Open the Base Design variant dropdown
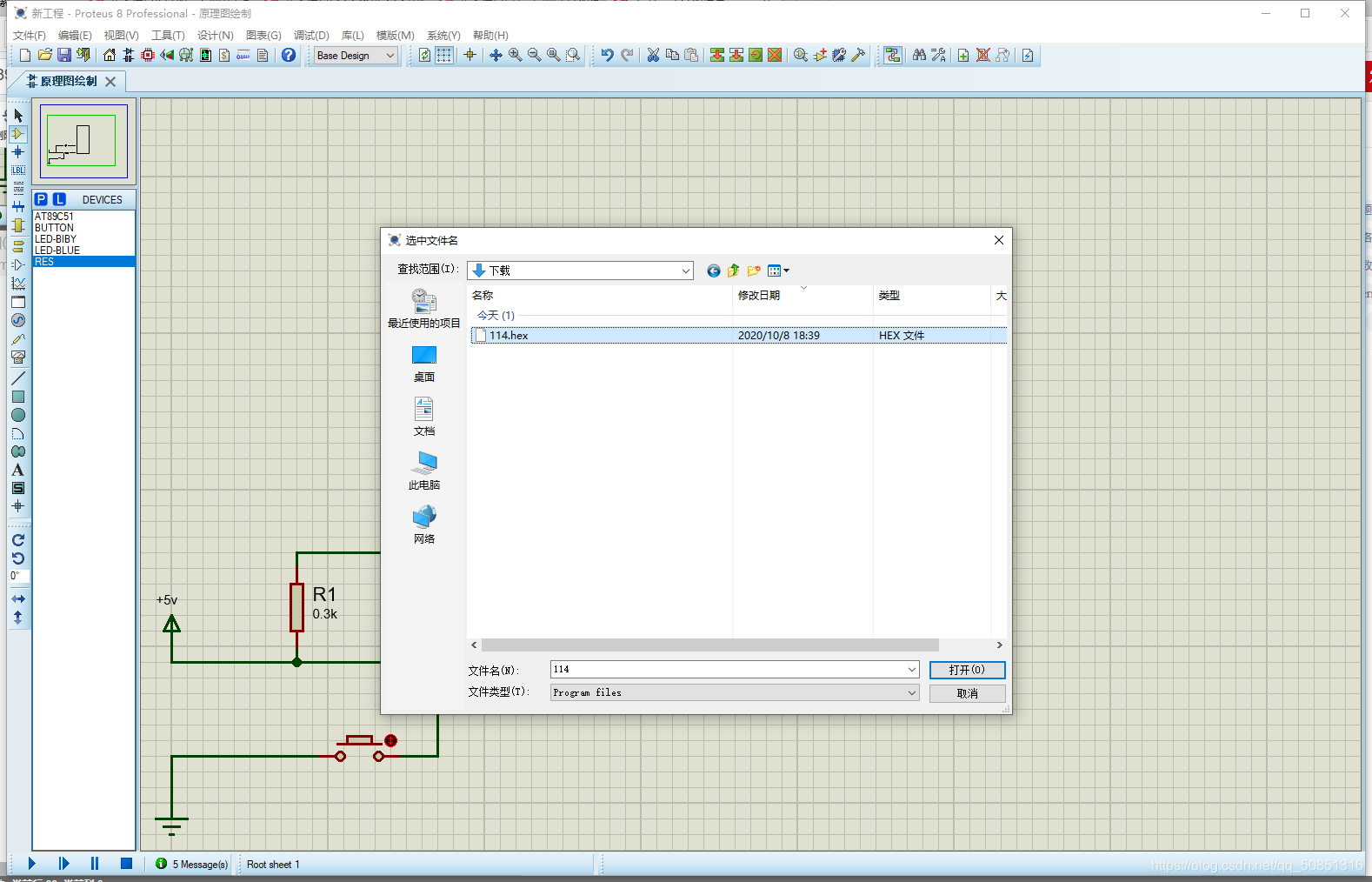 click(356, 55)
